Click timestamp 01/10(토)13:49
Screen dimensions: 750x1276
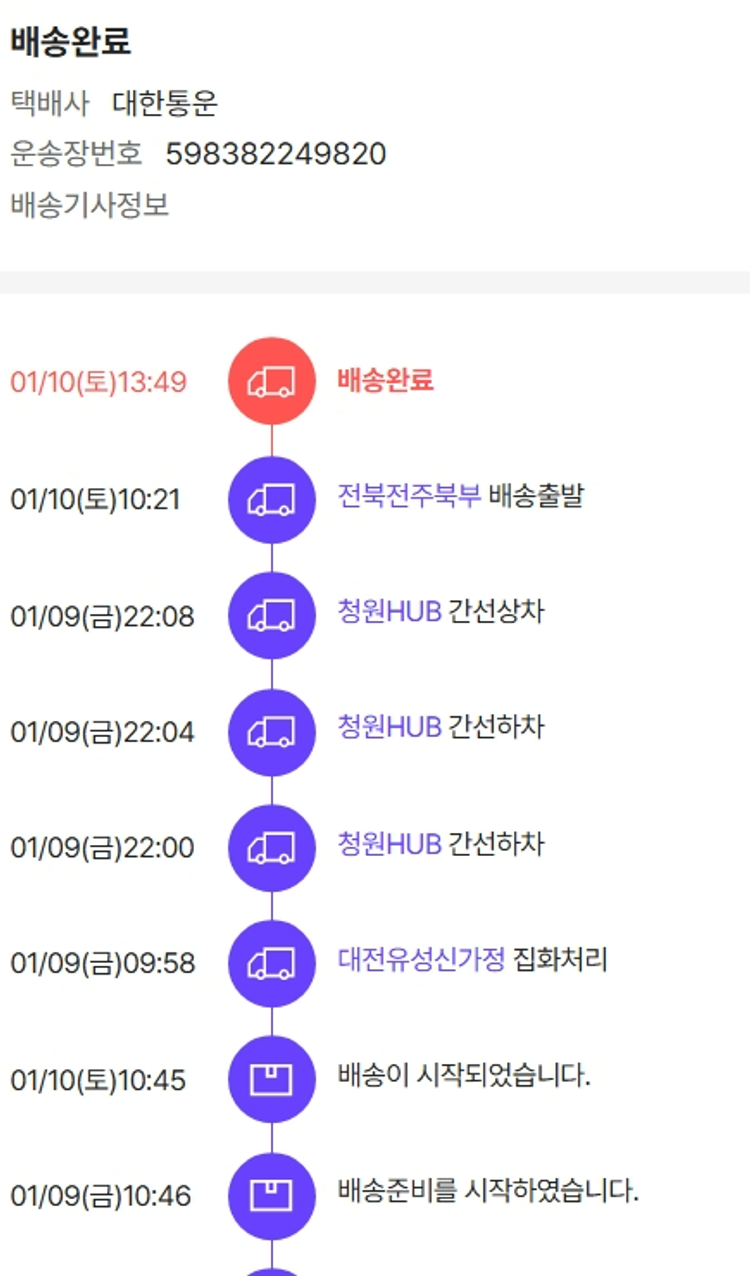tap(98, 382)
